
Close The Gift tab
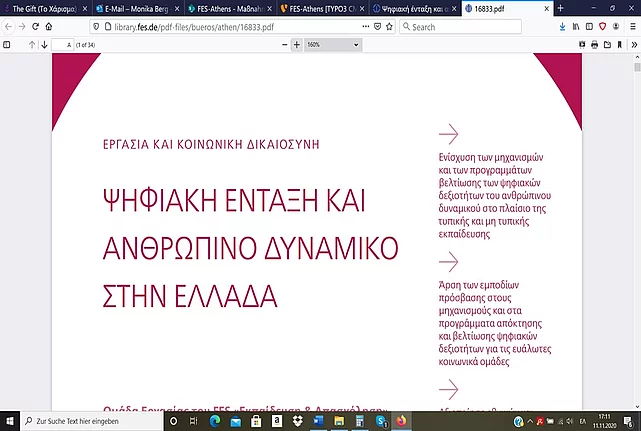point(85,9)
